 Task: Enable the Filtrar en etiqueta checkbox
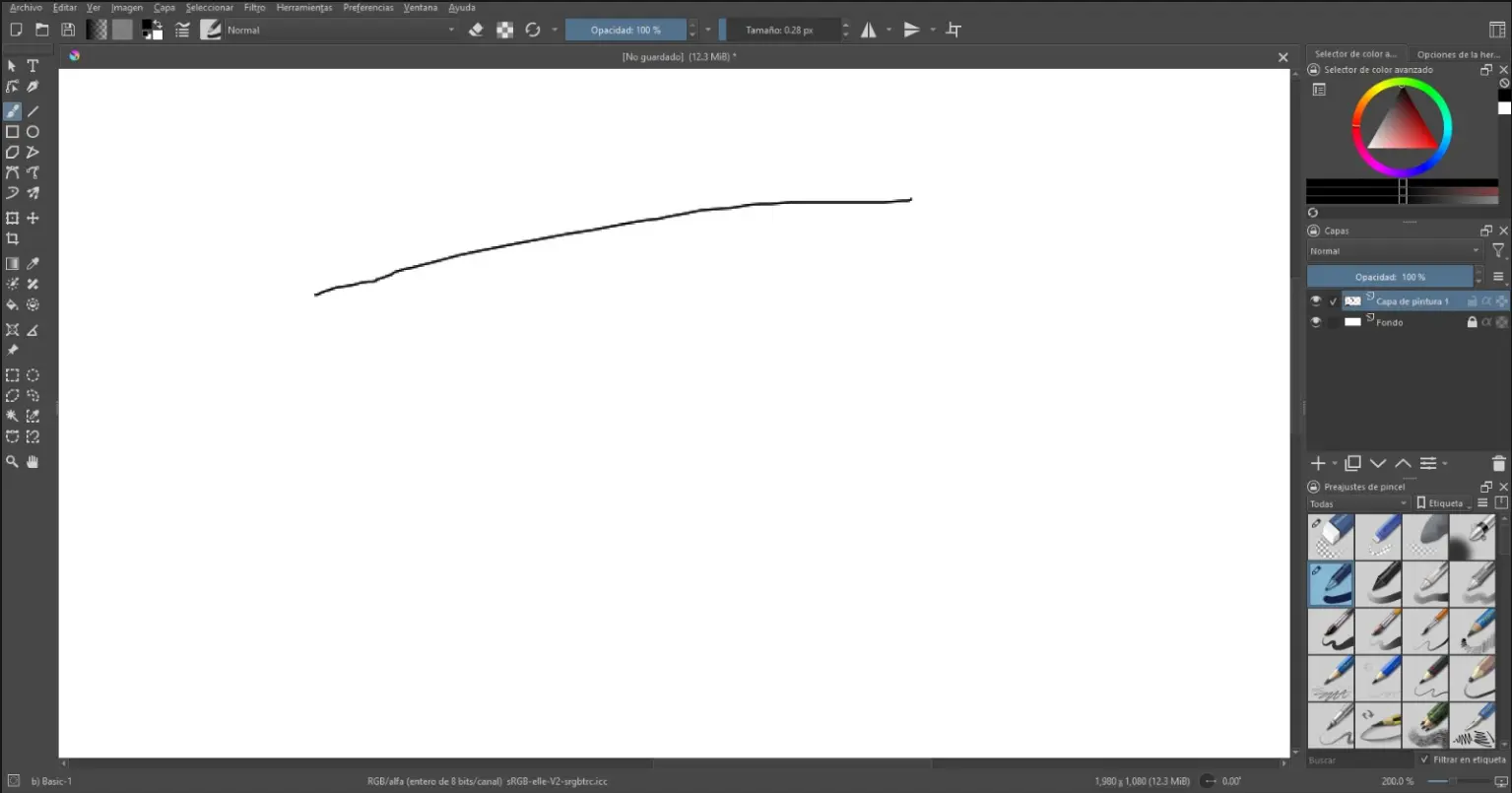pos(1424,760)
